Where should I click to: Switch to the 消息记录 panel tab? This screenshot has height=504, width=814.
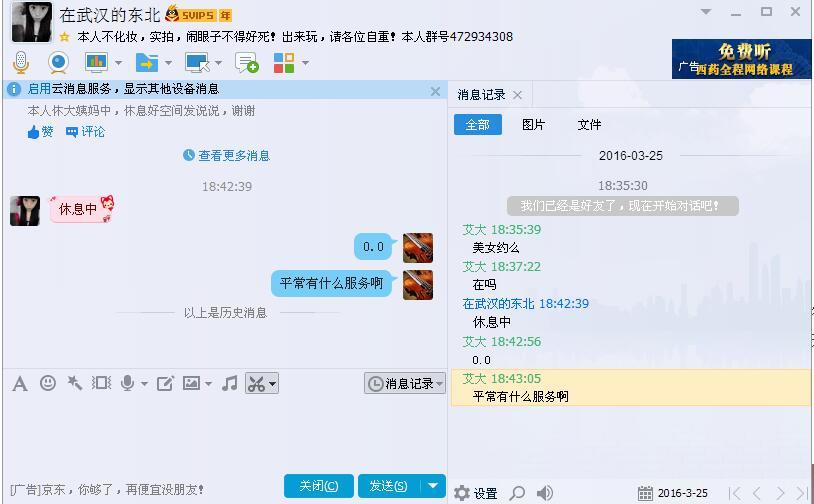[481, 95]
